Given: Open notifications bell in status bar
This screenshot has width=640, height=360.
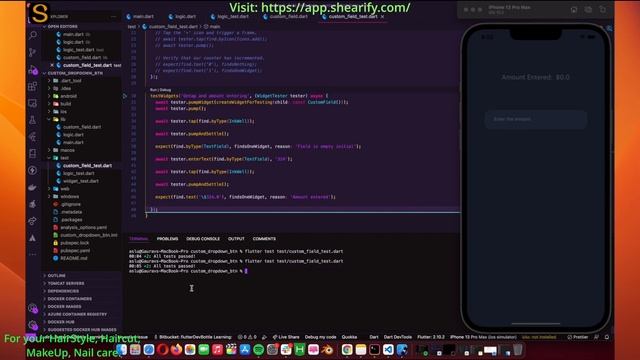Looking at the screenshot, I should tap(607, 337).
